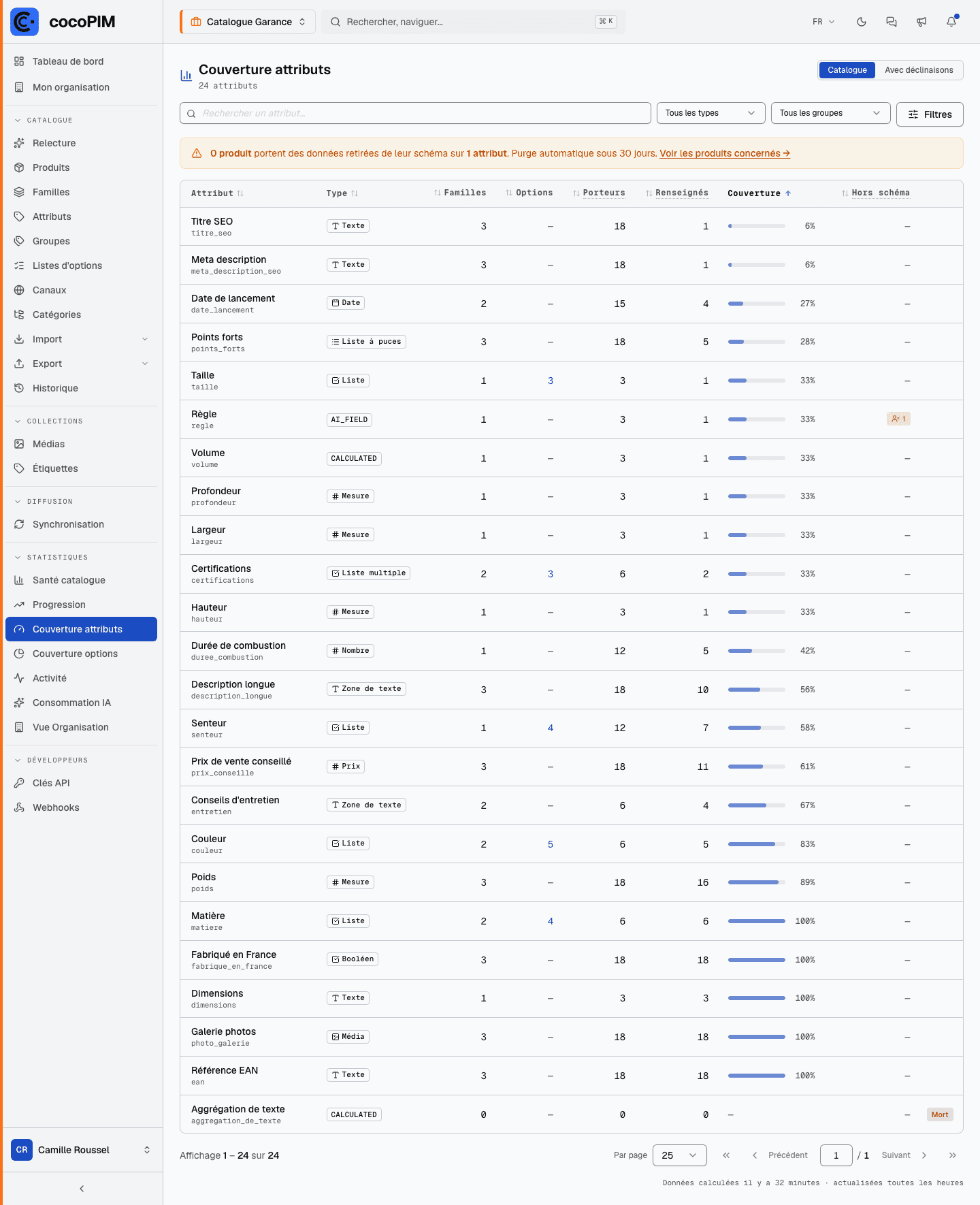
Task: Open Tous les types dropdown
Action: point(711,113)
